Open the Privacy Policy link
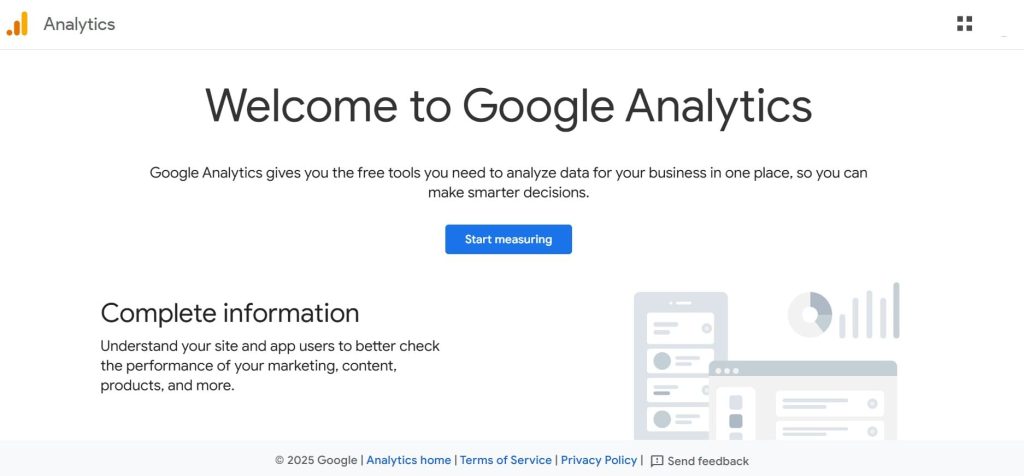Screen dimensions: 1024x476 tap(598, 460)
